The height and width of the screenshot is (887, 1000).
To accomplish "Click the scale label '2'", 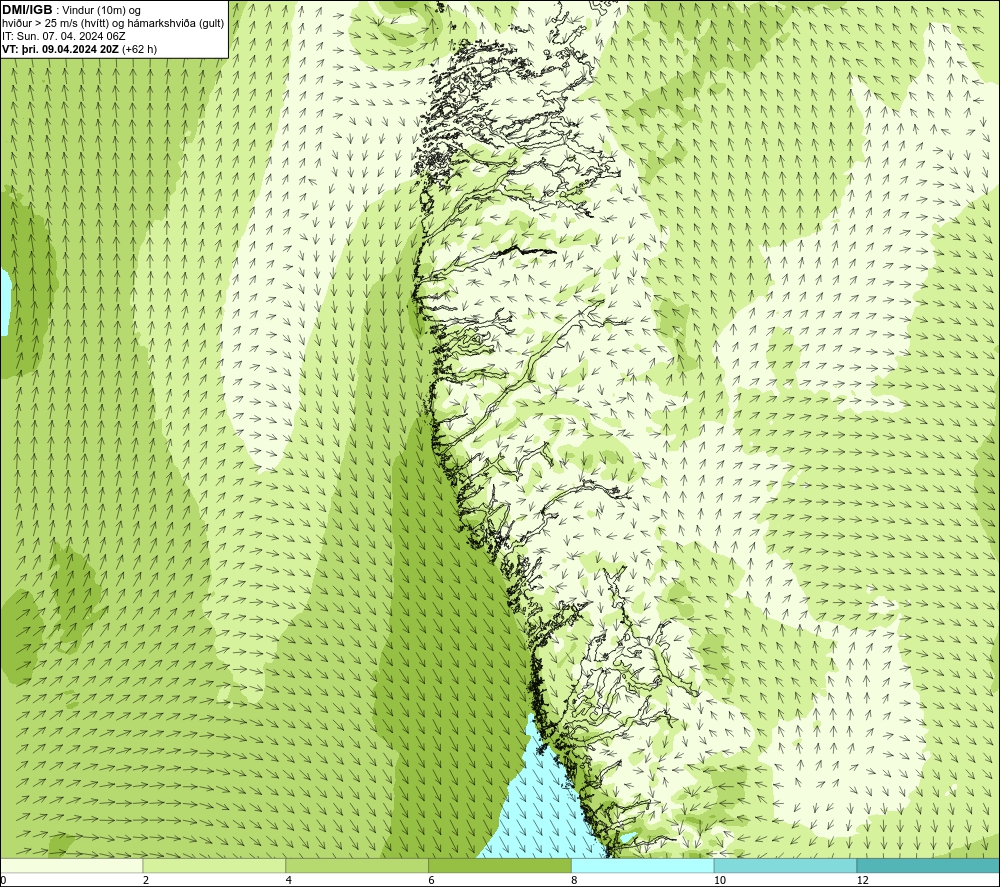I will pyautogui.click(x=146, y=880).
